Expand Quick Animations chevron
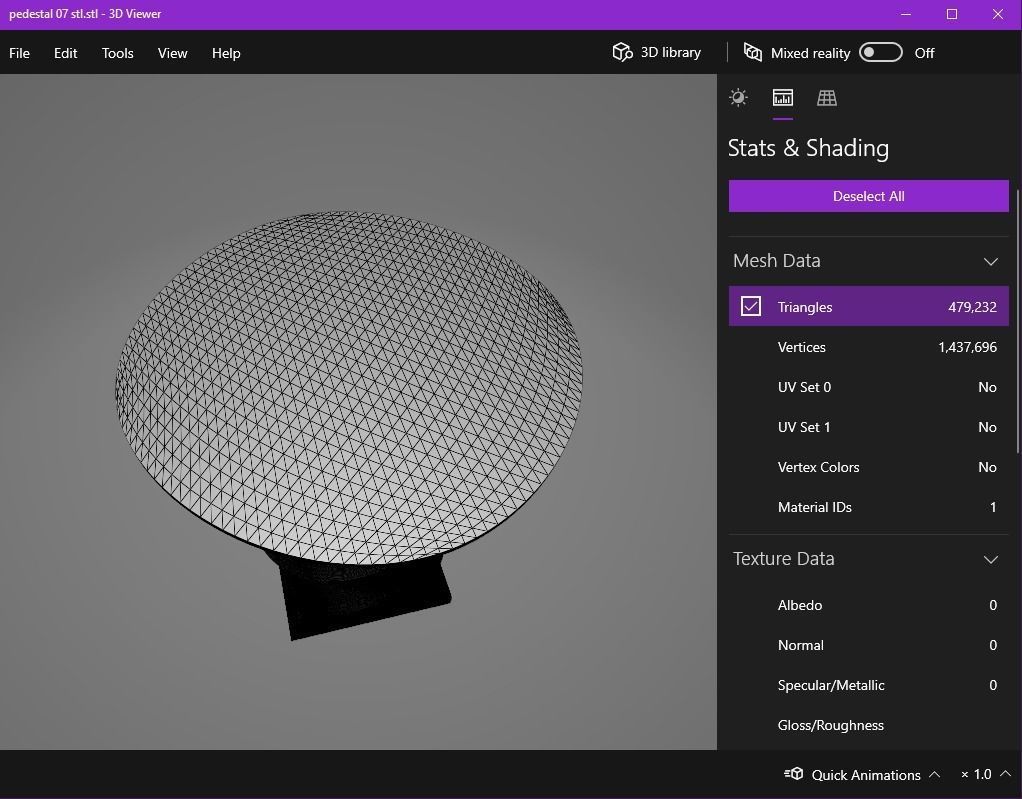This screenshot has width=1022, height=799. (x=935, y=774)
